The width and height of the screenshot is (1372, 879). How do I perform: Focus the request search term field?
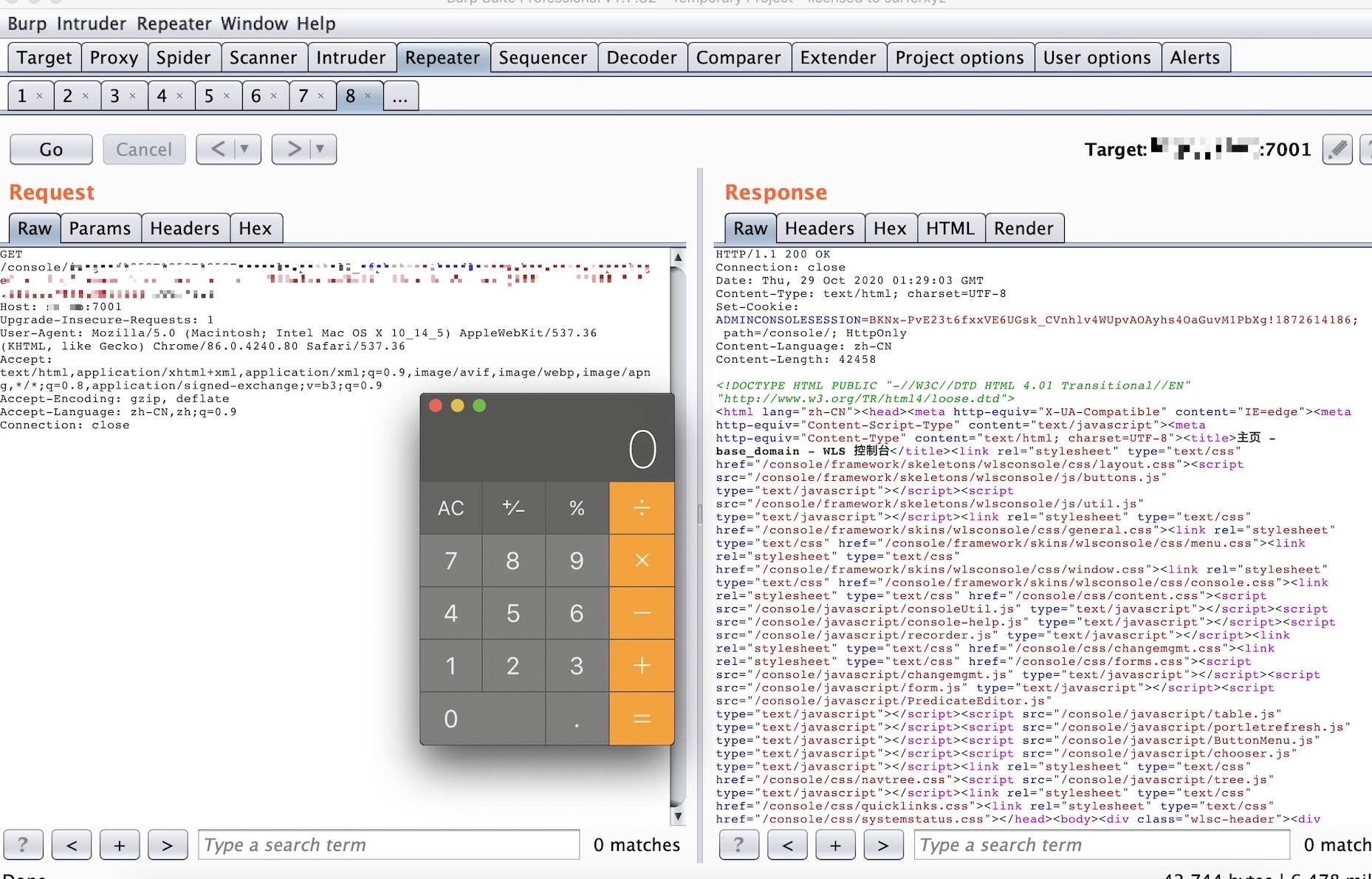(x=389, y=845)
